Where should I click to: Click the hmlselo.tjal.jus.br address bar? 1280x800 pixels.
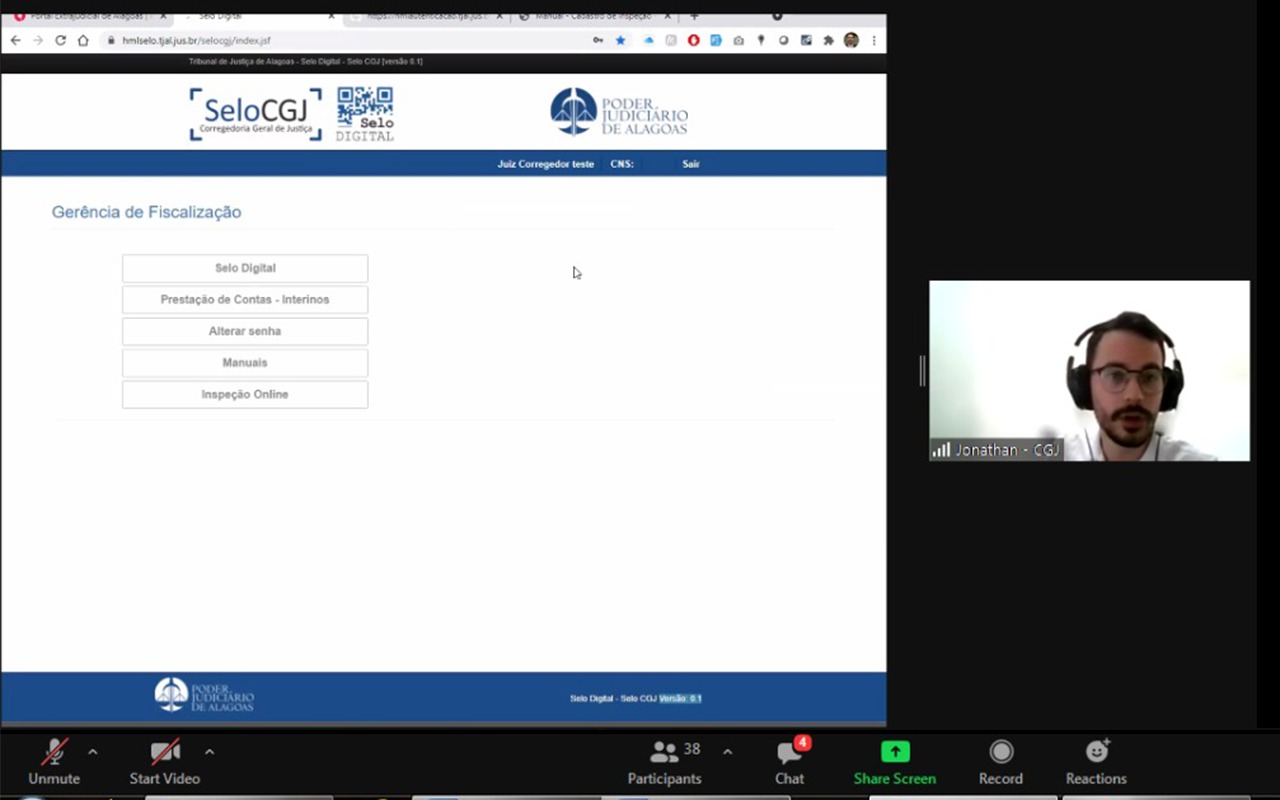click(x=300, y=41)
